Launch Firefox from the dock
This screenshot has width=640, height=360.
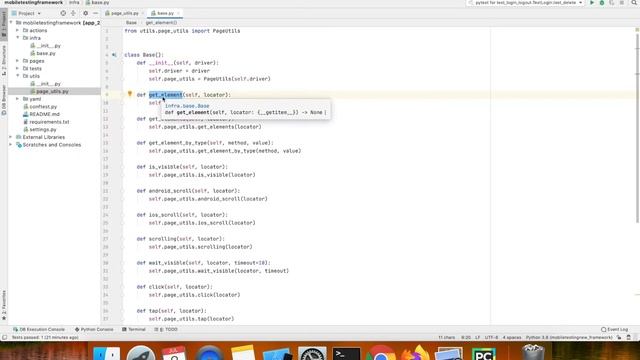point(415,353)
